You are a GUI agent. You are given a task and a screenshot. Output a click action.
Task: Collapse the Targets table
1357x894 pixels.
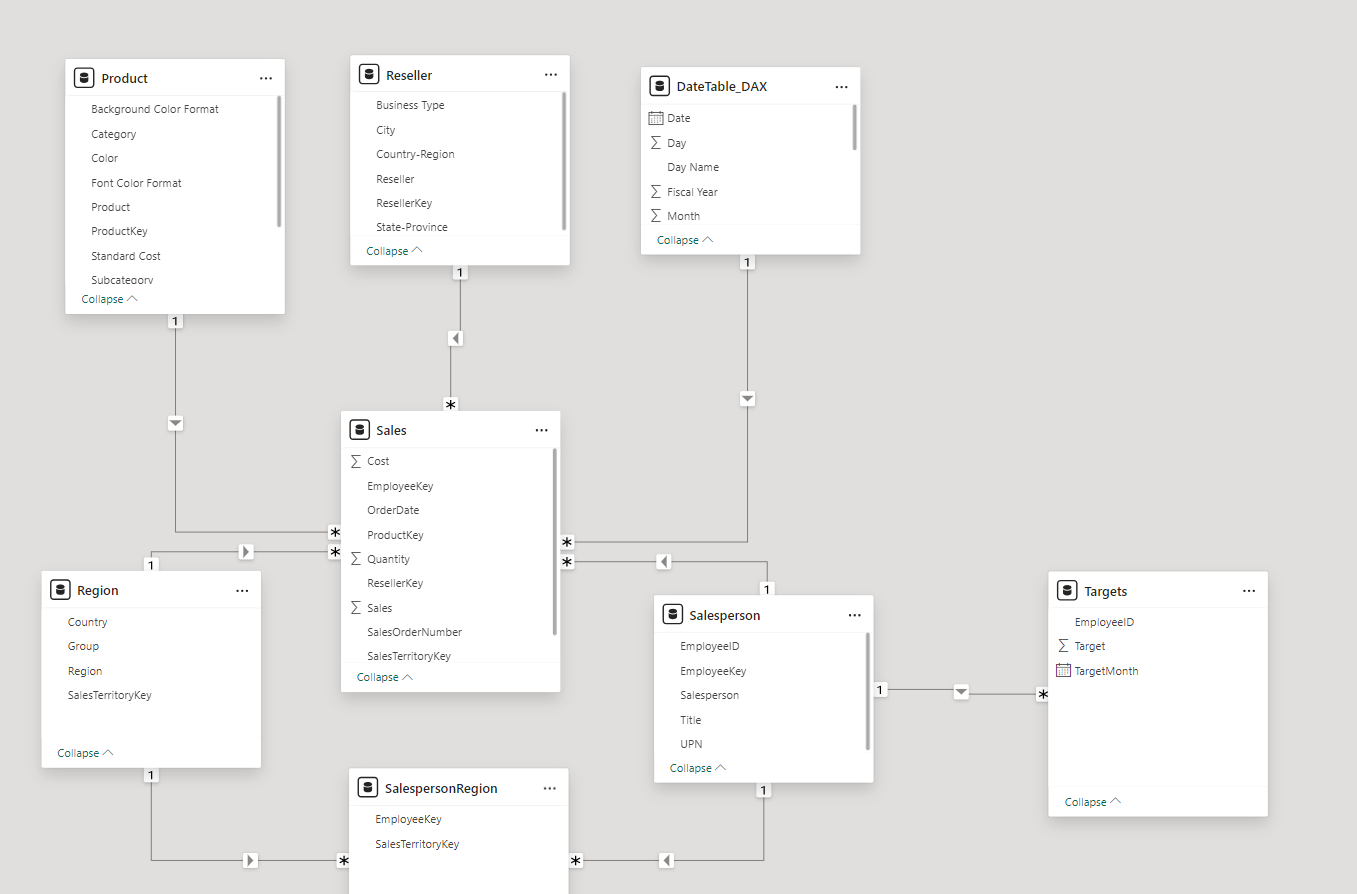click(1094, 802)
